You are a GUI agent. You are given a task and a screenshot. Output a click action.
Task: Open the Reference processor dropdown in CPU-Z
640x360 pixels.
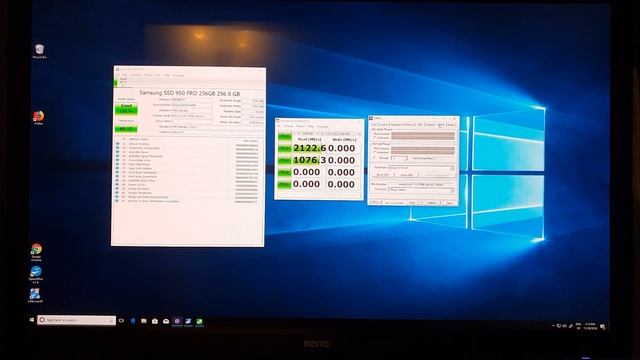pos(420,190)
